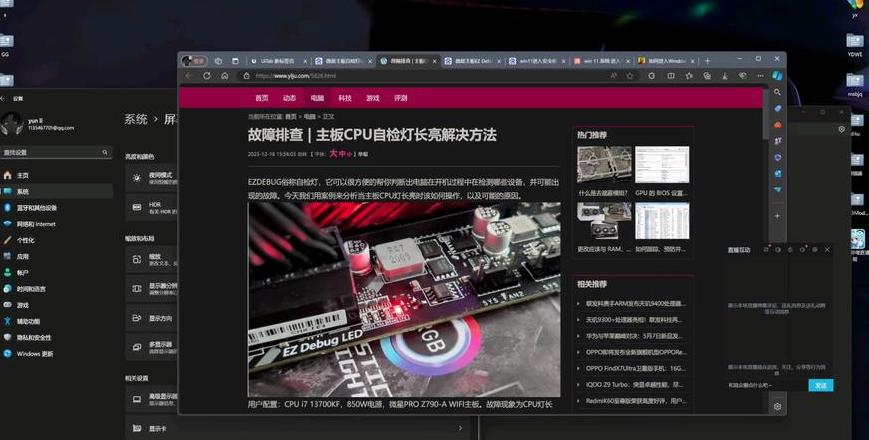Open 电脑 in the site navigation
Viewport: 869px width, 440px height.
(x=317, y=98)
